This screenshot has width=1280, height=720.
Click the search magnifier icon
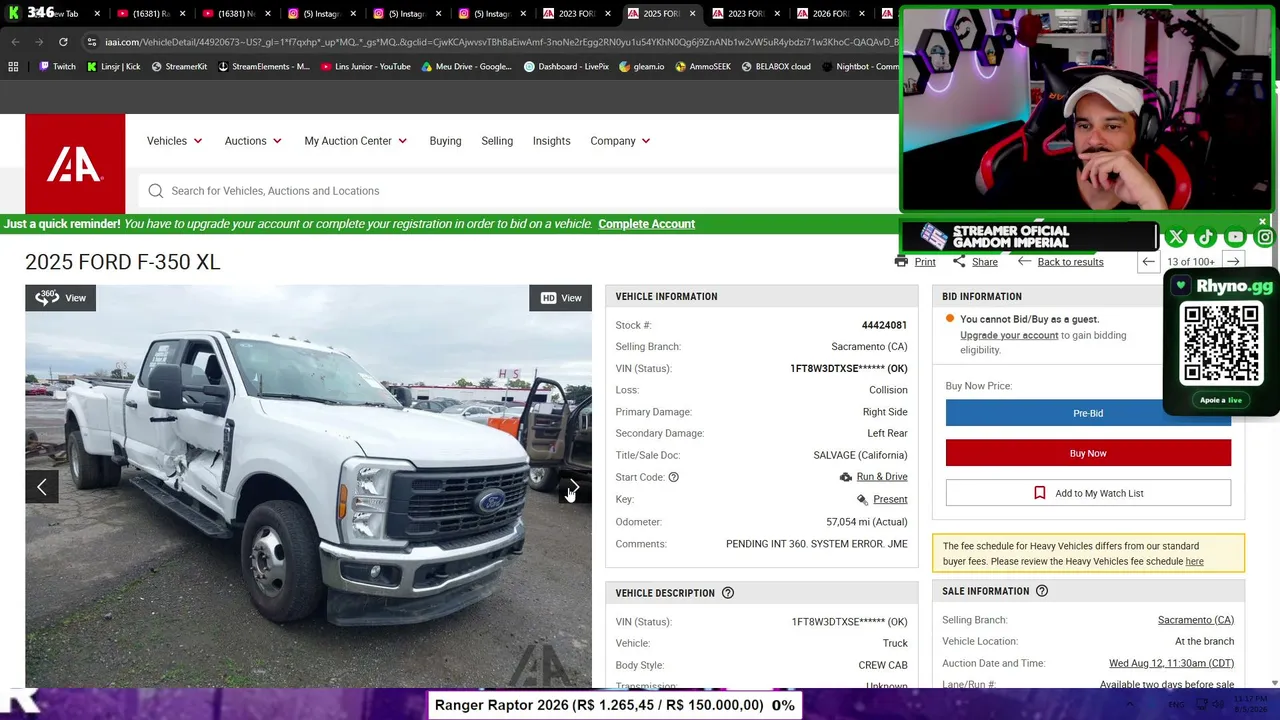pos(156,191)
